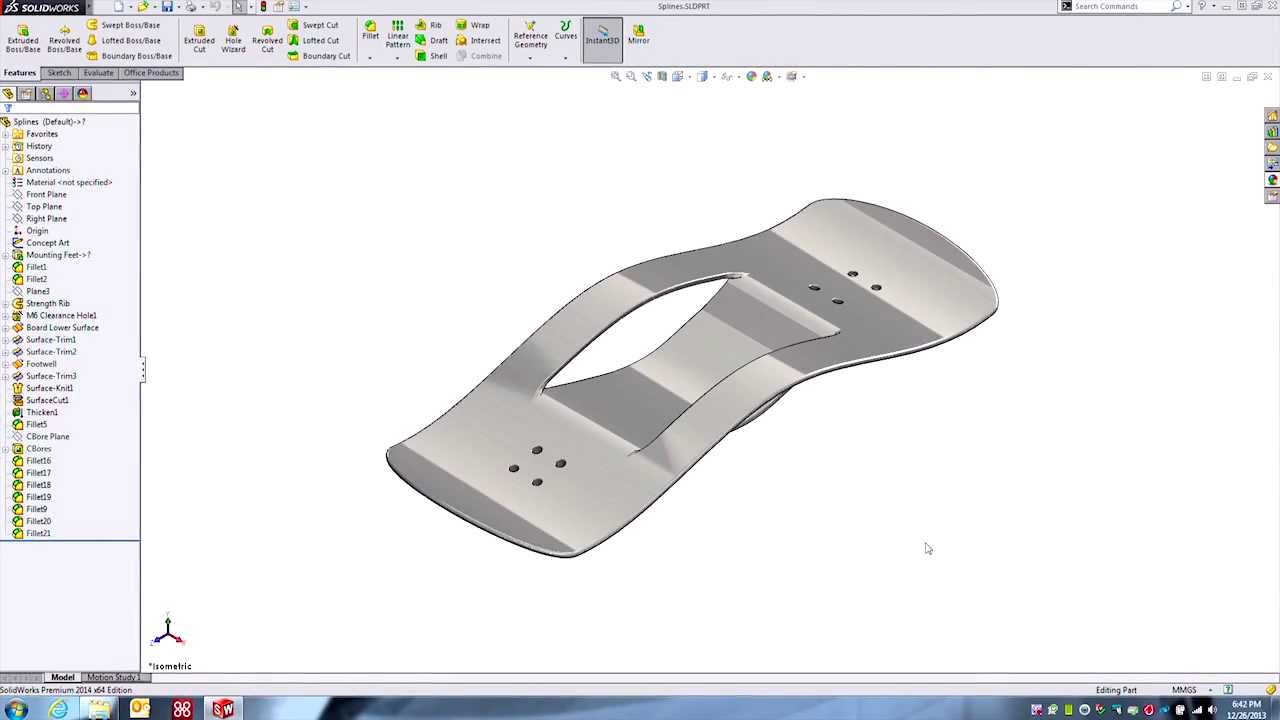Switch to the Features tab
Screen dimensions: 1280x720
point(20,73)
